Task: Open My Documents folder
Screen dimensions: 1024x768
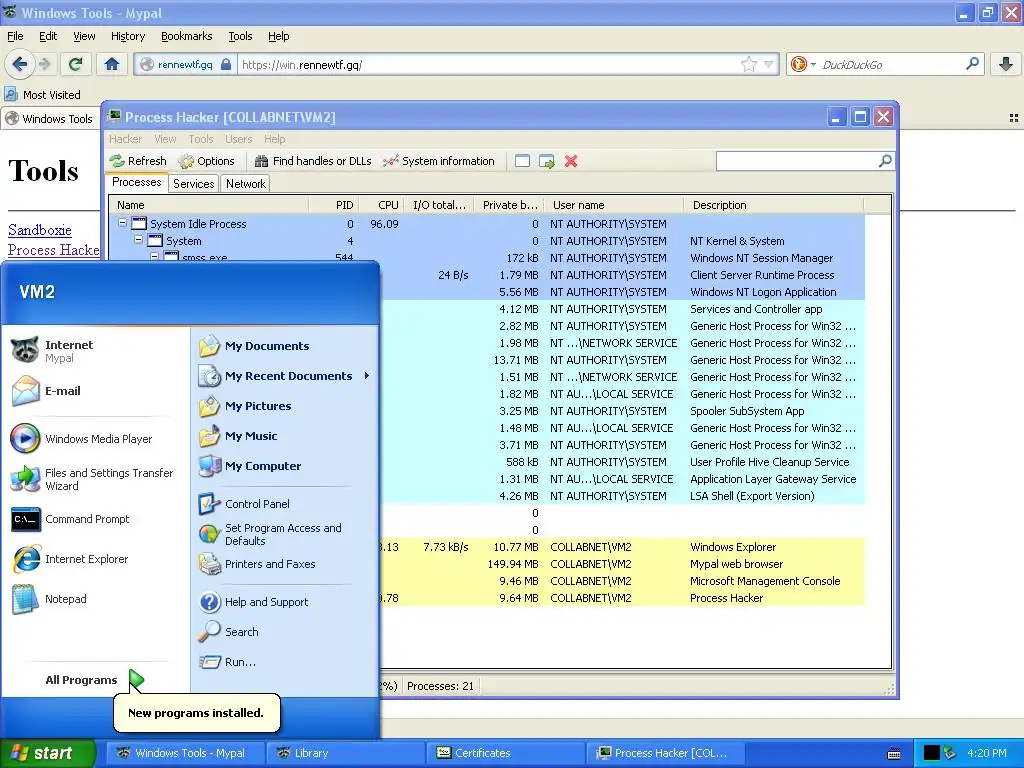Action: 254,346
